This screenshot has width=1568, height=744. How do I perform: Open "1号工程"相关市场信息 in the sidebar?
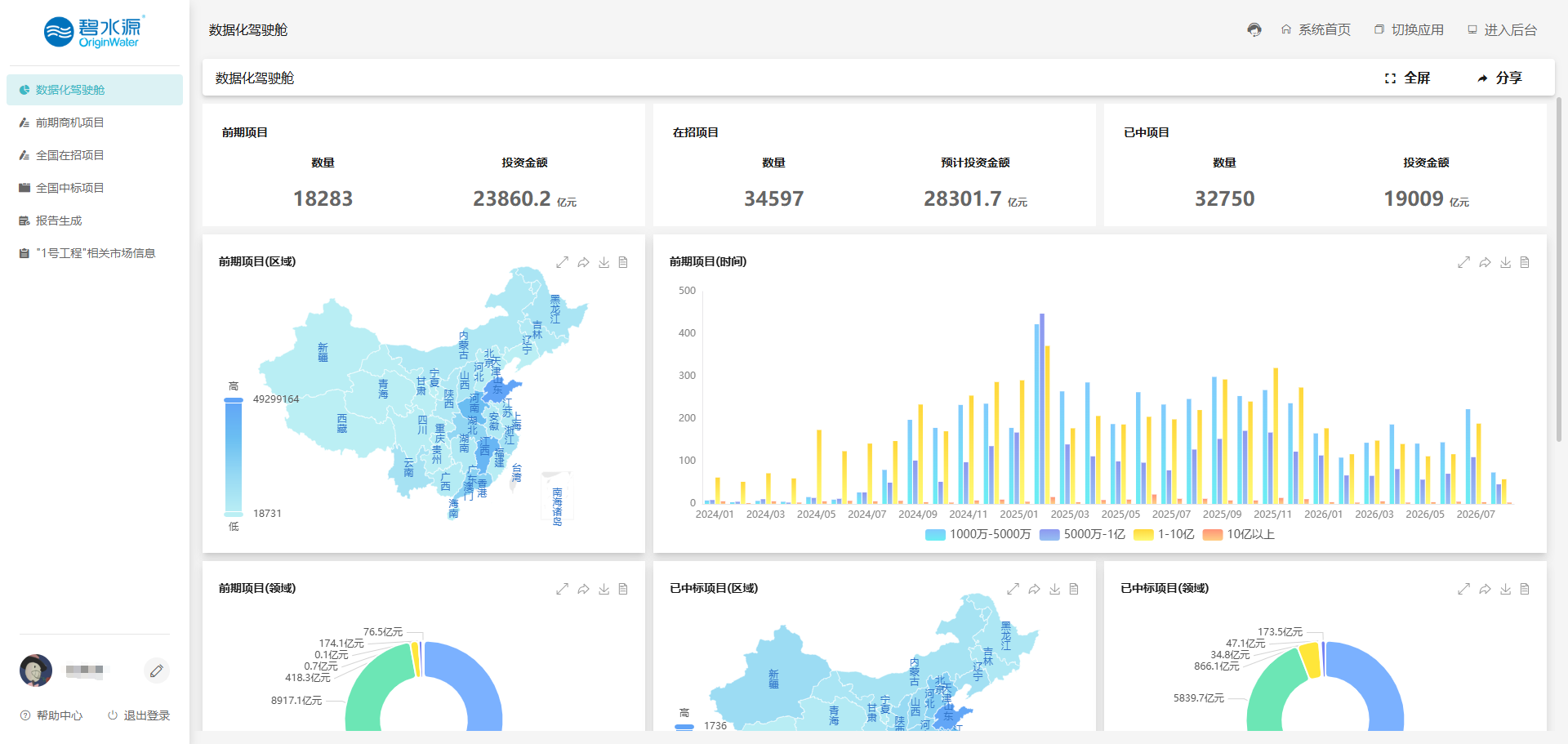[x=95, y=253]
